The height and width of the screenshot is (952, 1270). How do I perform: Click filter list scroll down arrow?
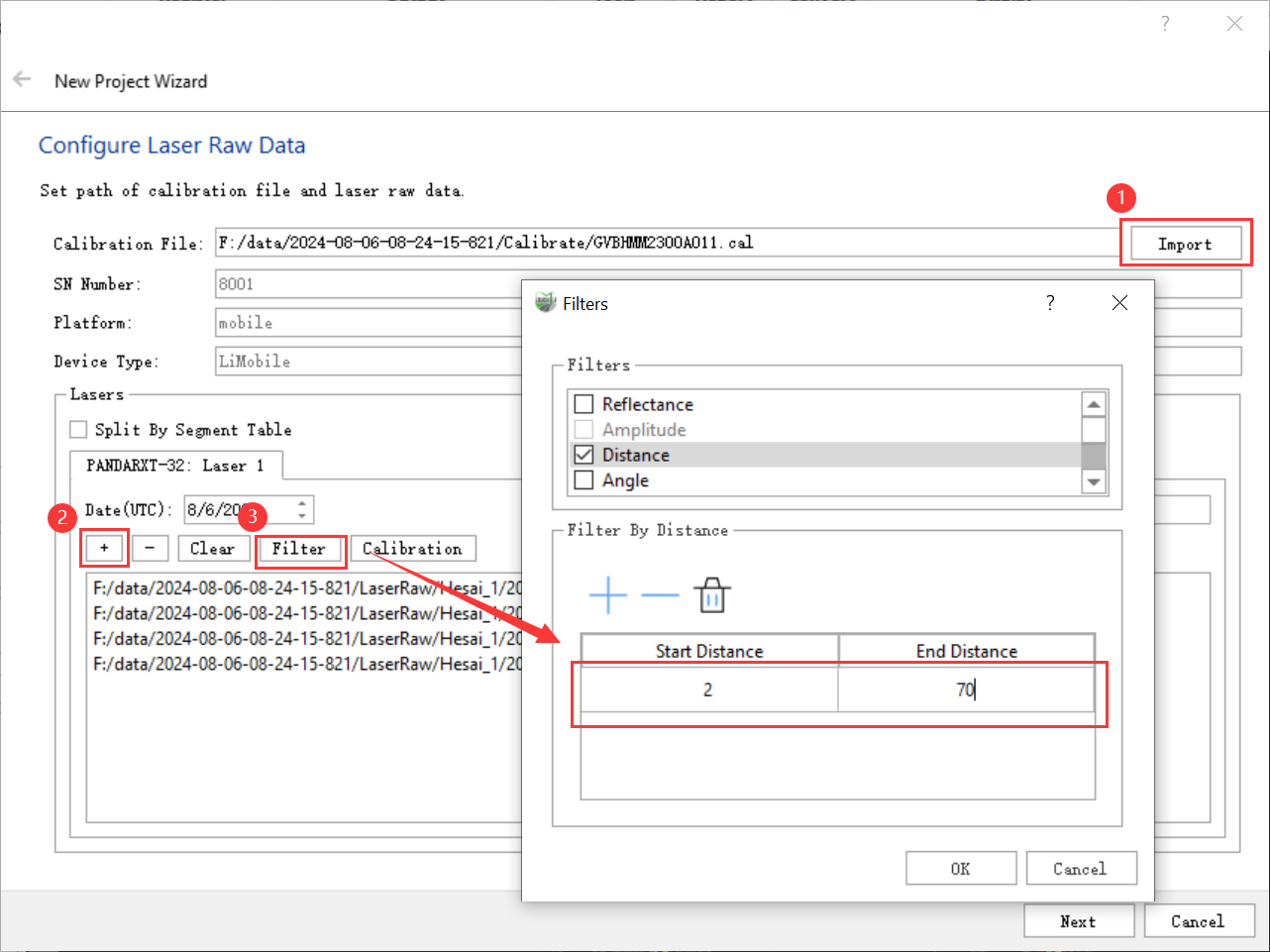[x=1094, y=481]
